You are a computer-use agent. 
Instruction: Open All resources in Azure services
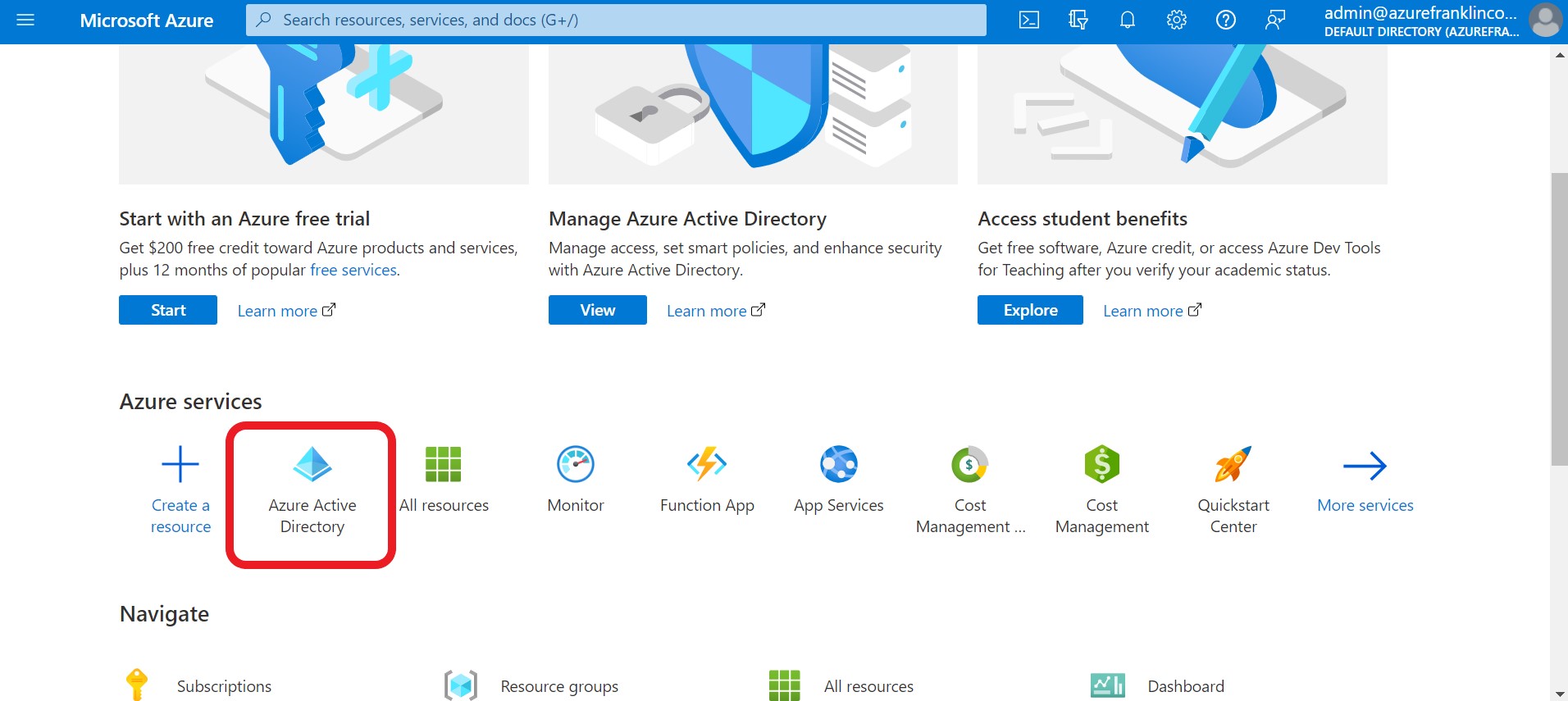pos(444,481)
